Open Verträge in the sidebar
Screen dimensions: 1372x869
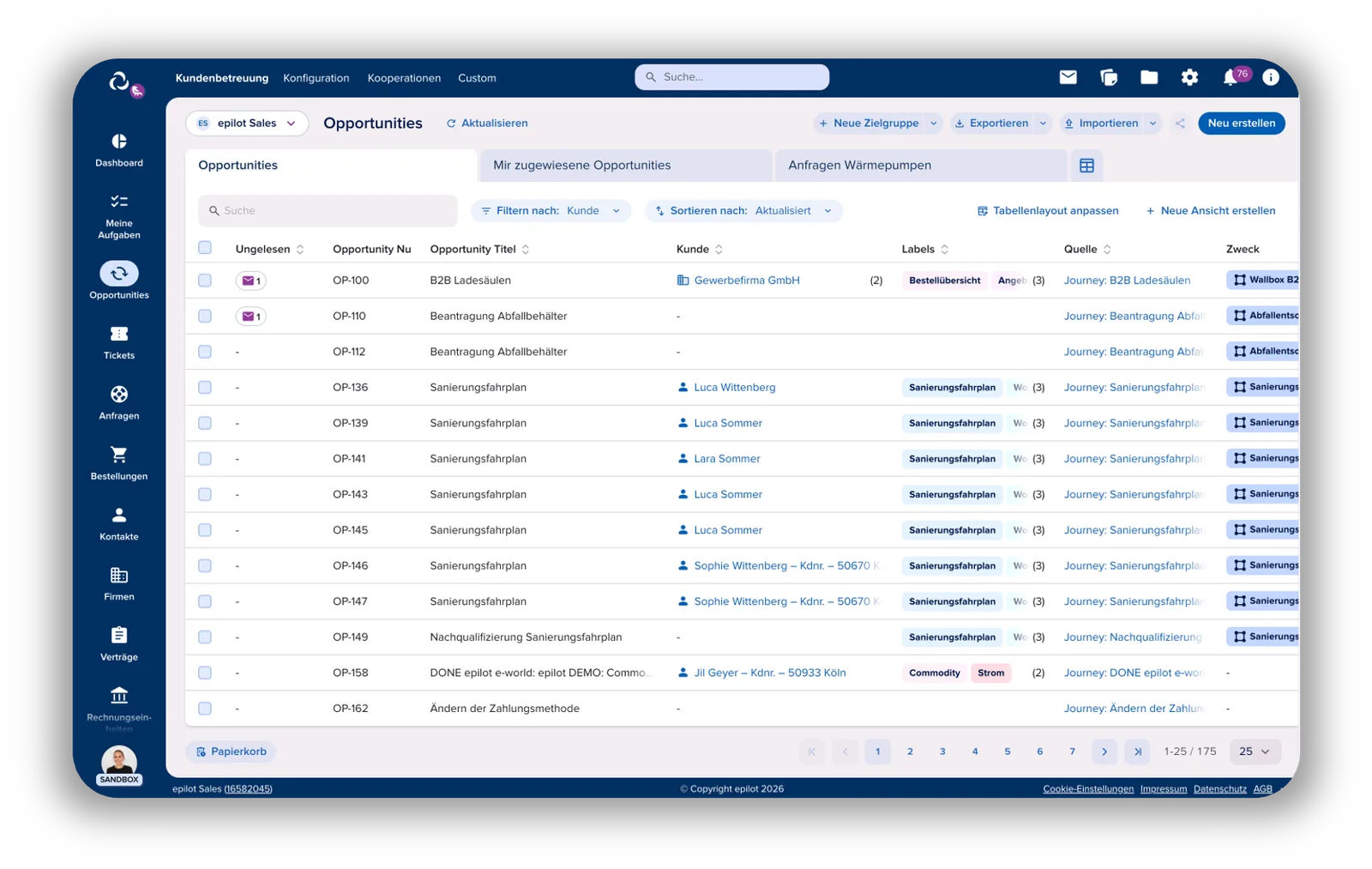[x=119, y=643]
